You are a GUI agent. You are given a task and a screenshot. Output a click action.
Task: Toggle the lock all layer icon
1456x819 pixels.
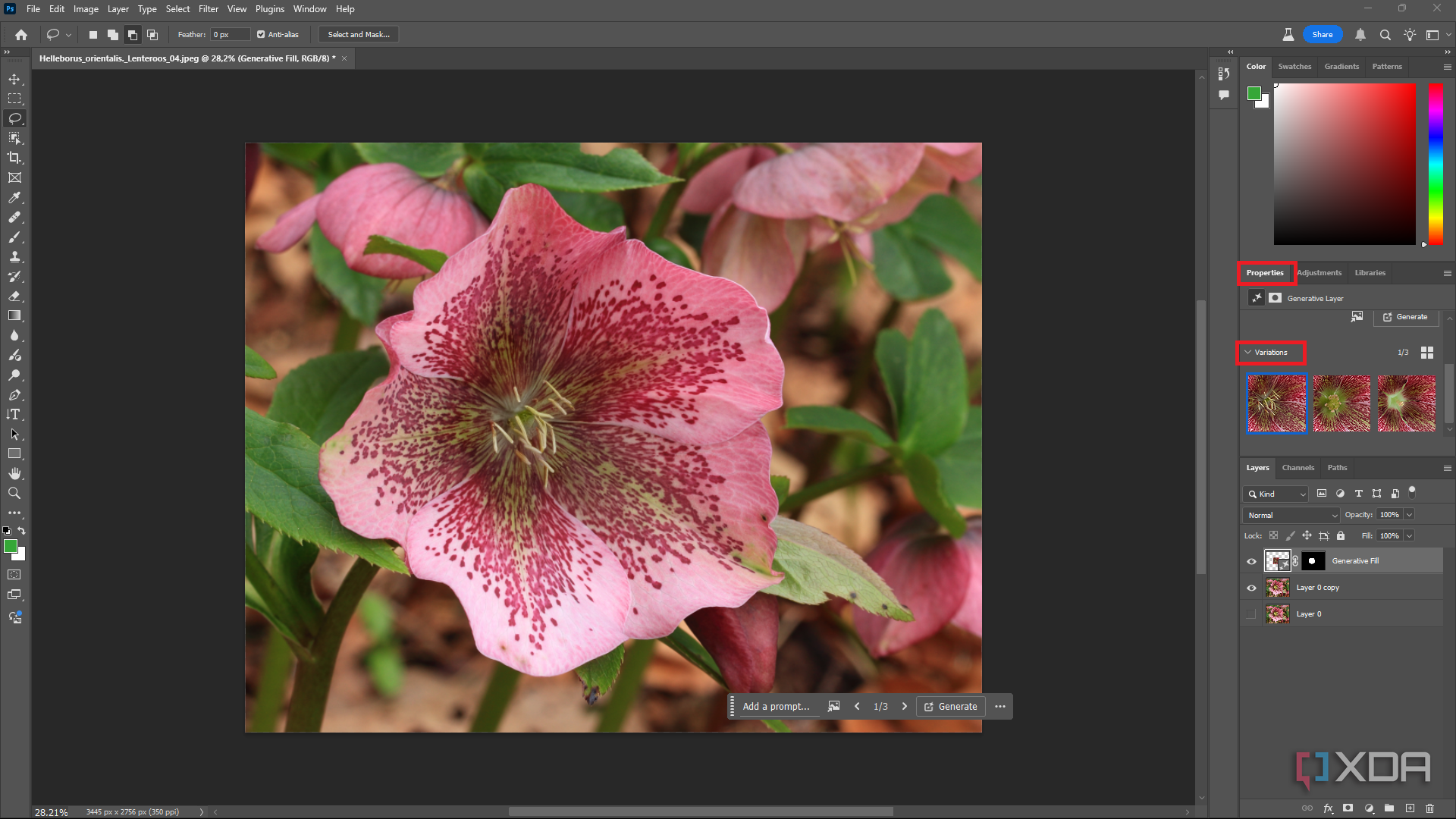point(1341,535)
